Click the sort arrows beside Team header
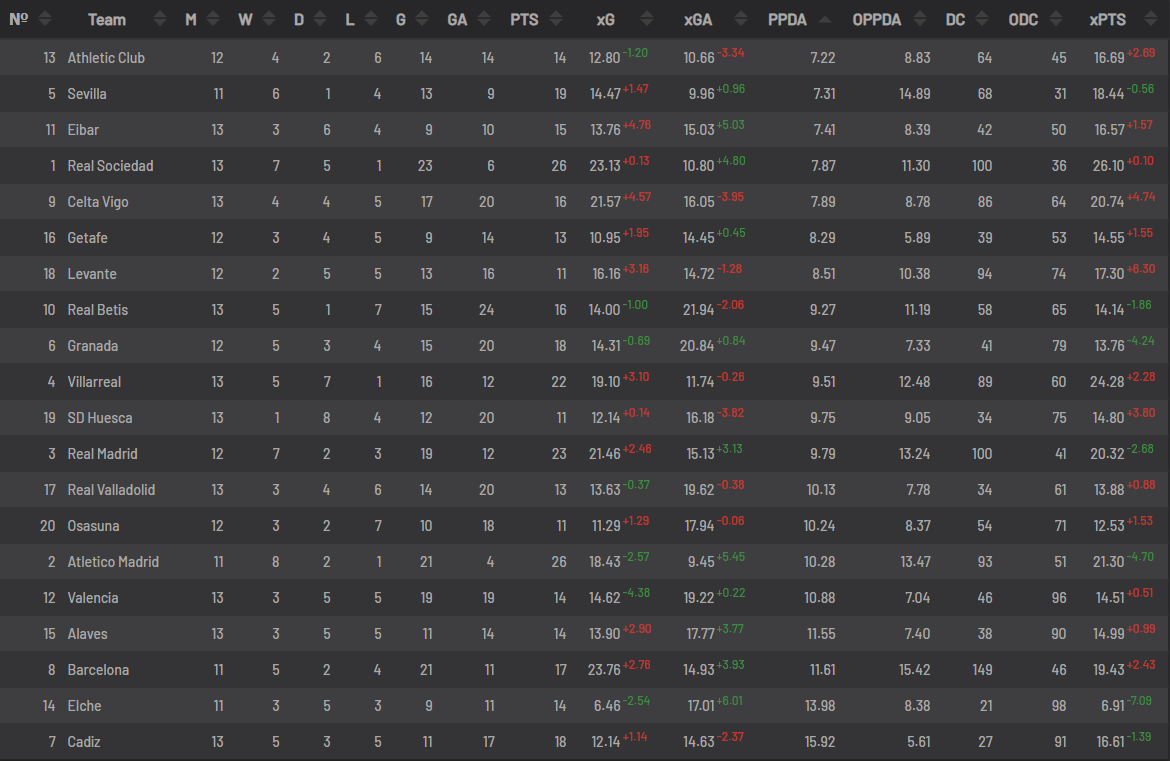Image resolution: width=1170 pixels, height=761 pixels. pyautogui.click(x=160, y=19)
